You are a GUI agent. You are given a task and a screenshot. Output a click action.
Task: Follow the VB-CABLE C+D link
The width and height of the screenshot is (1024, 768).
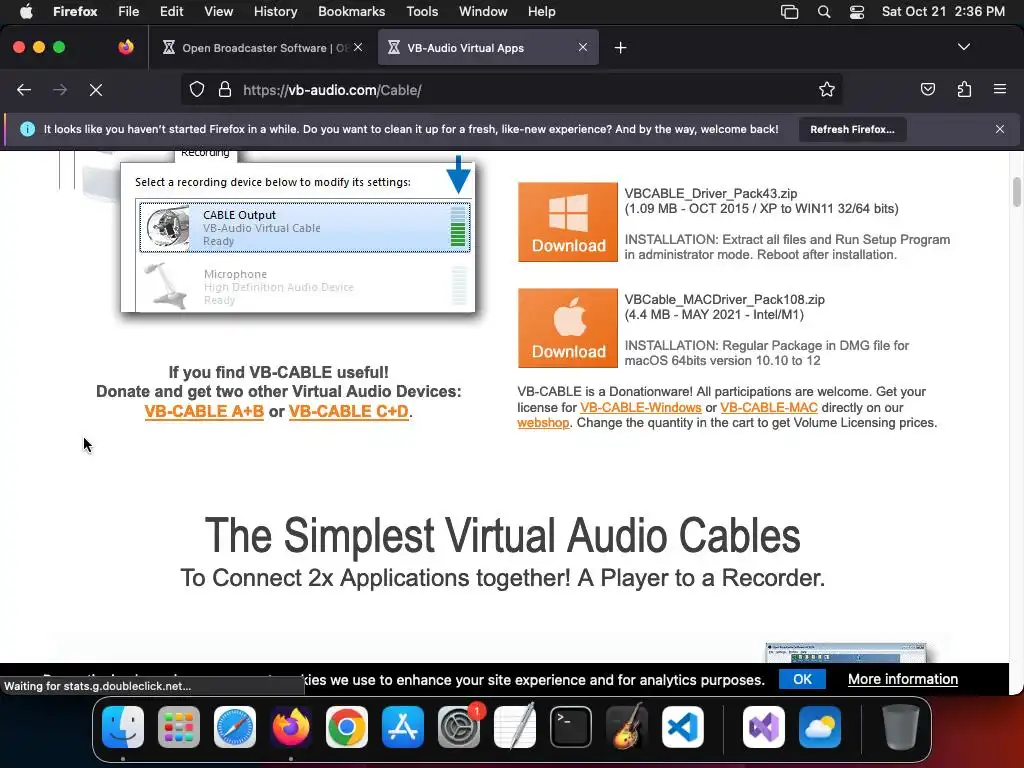(349, 411)
